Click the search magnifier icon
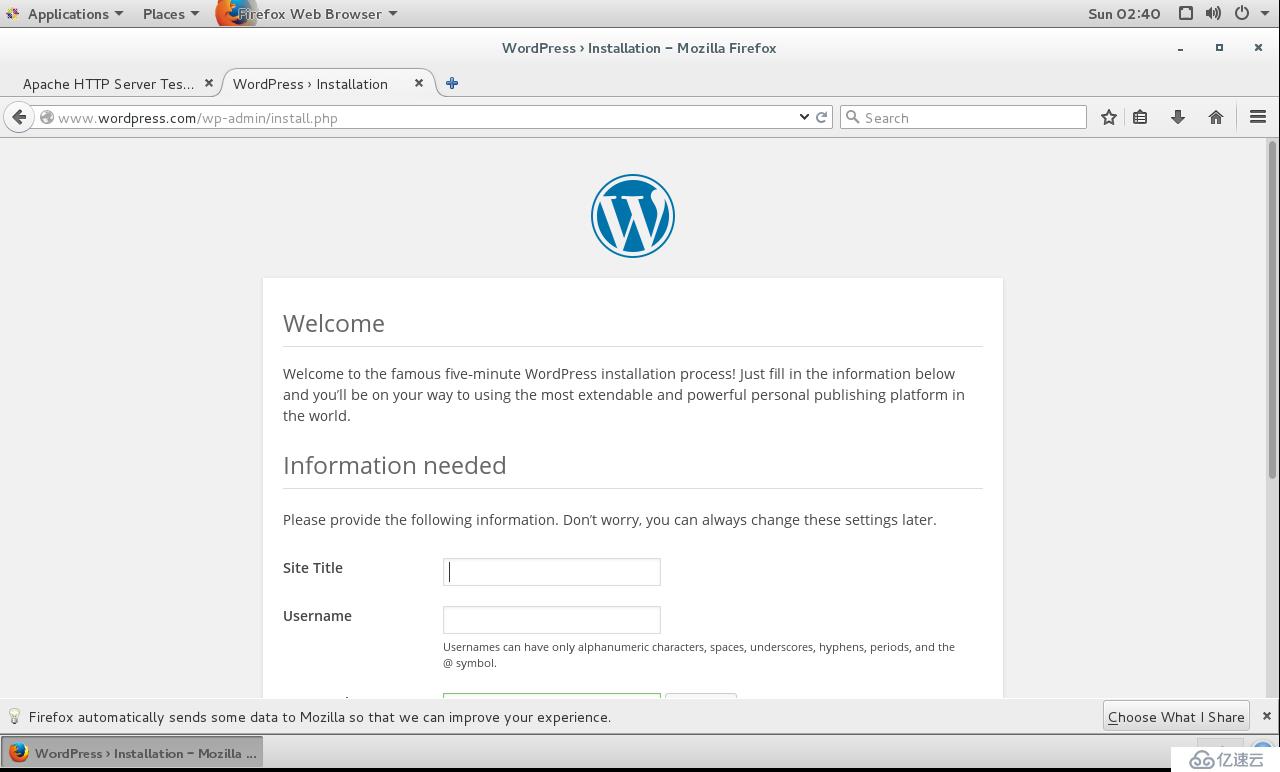Image resolution: width=1280 pixels, height=772 pixels. [852, 117]
